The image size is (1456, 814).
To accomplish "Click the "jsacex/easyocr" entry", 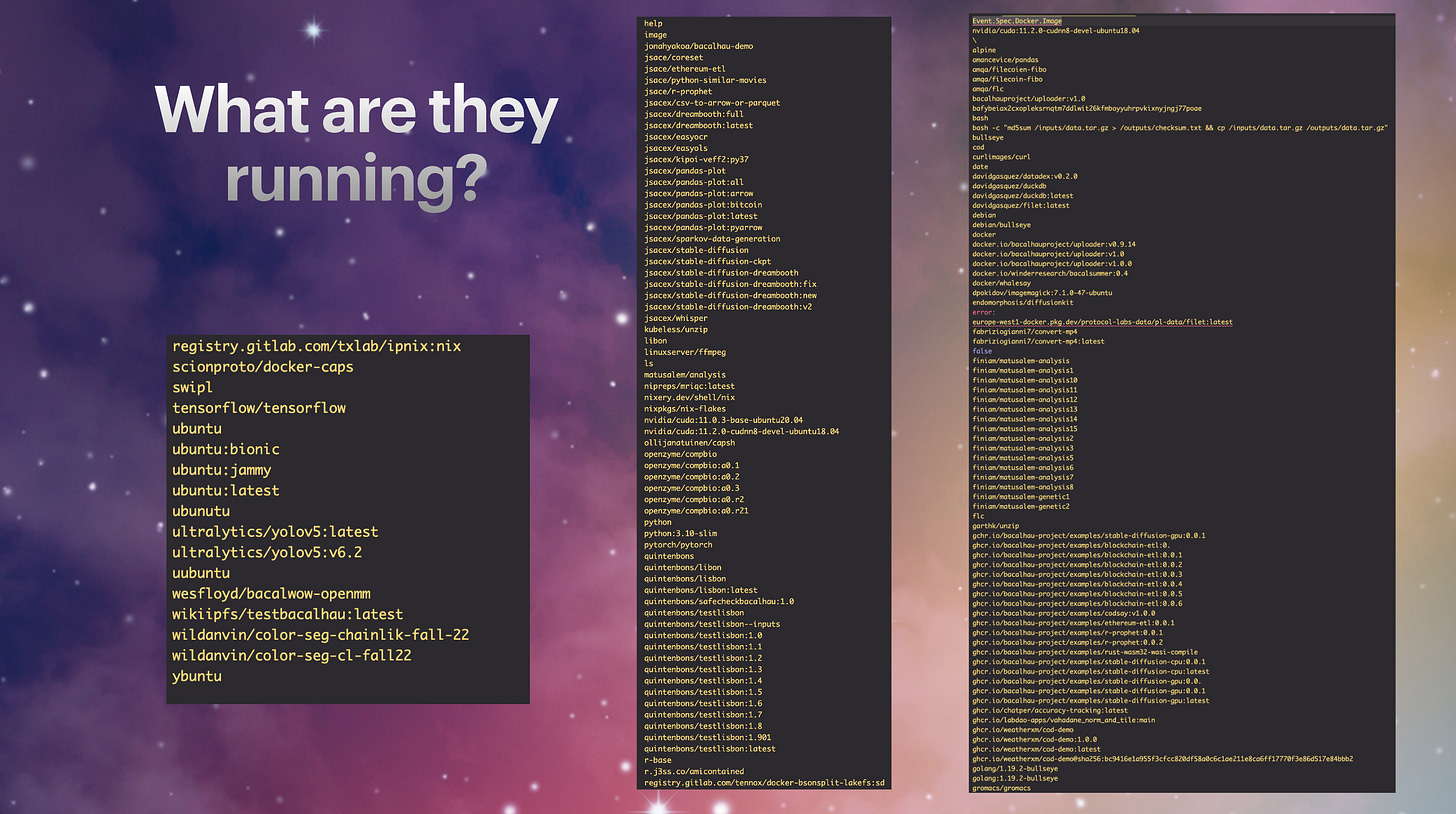I will coord(678,136).
